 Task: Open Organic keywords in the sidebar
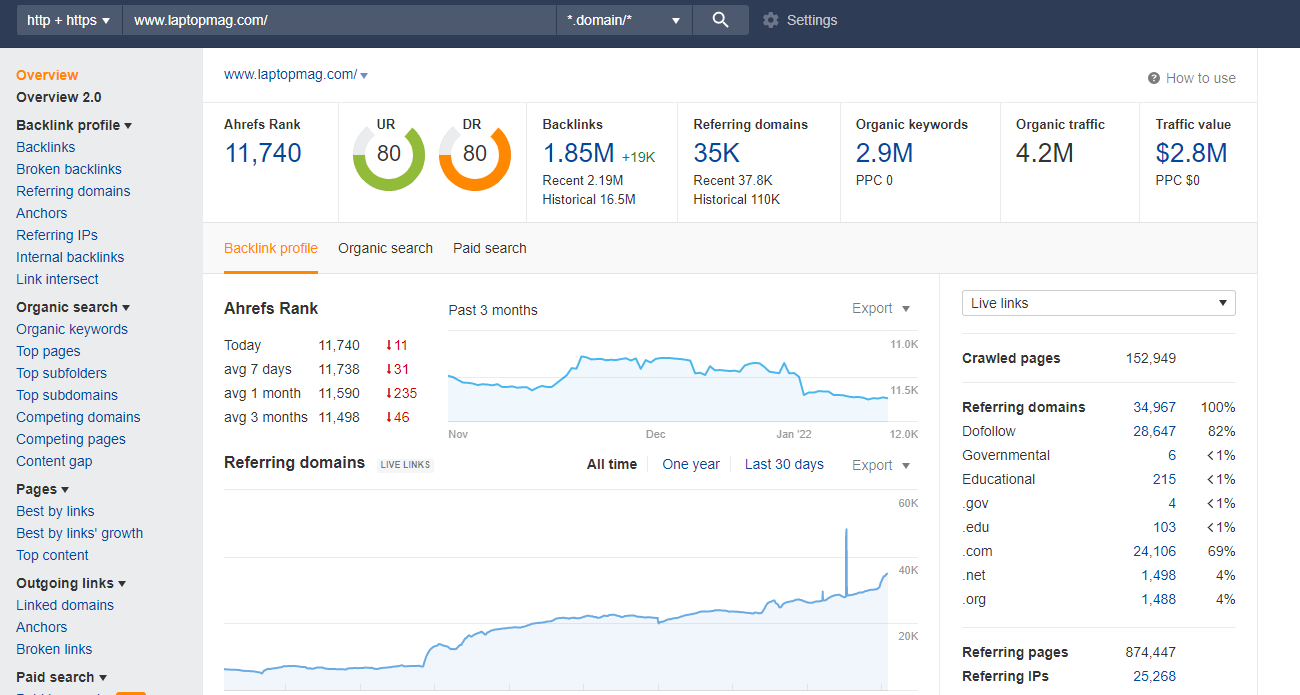coord(72,329)
